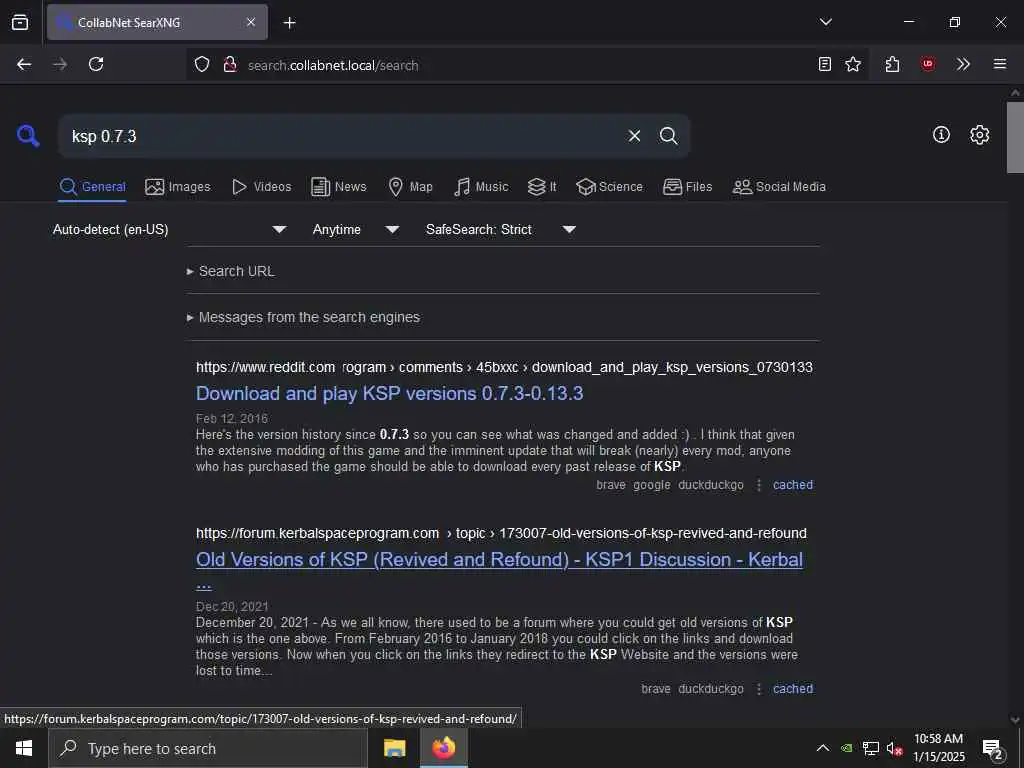
Task: Click reddit.com result URL
Action: tap(504, 367)
